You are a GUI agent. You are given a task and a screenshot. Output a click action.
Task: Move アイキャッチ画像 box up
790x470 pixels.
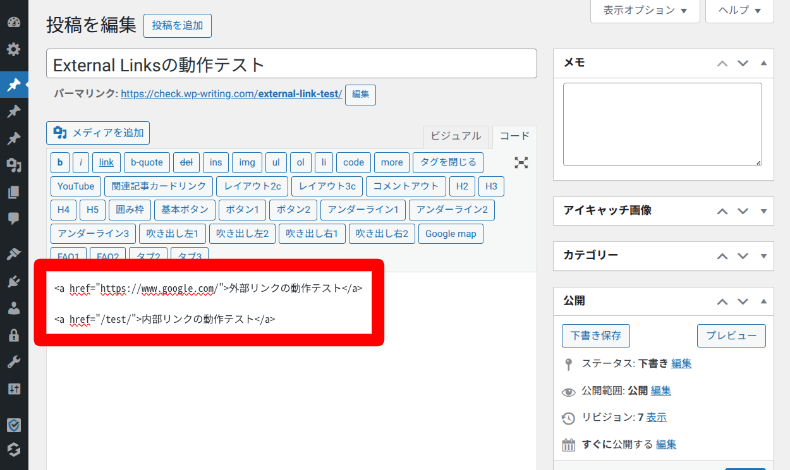click(722, 211)
